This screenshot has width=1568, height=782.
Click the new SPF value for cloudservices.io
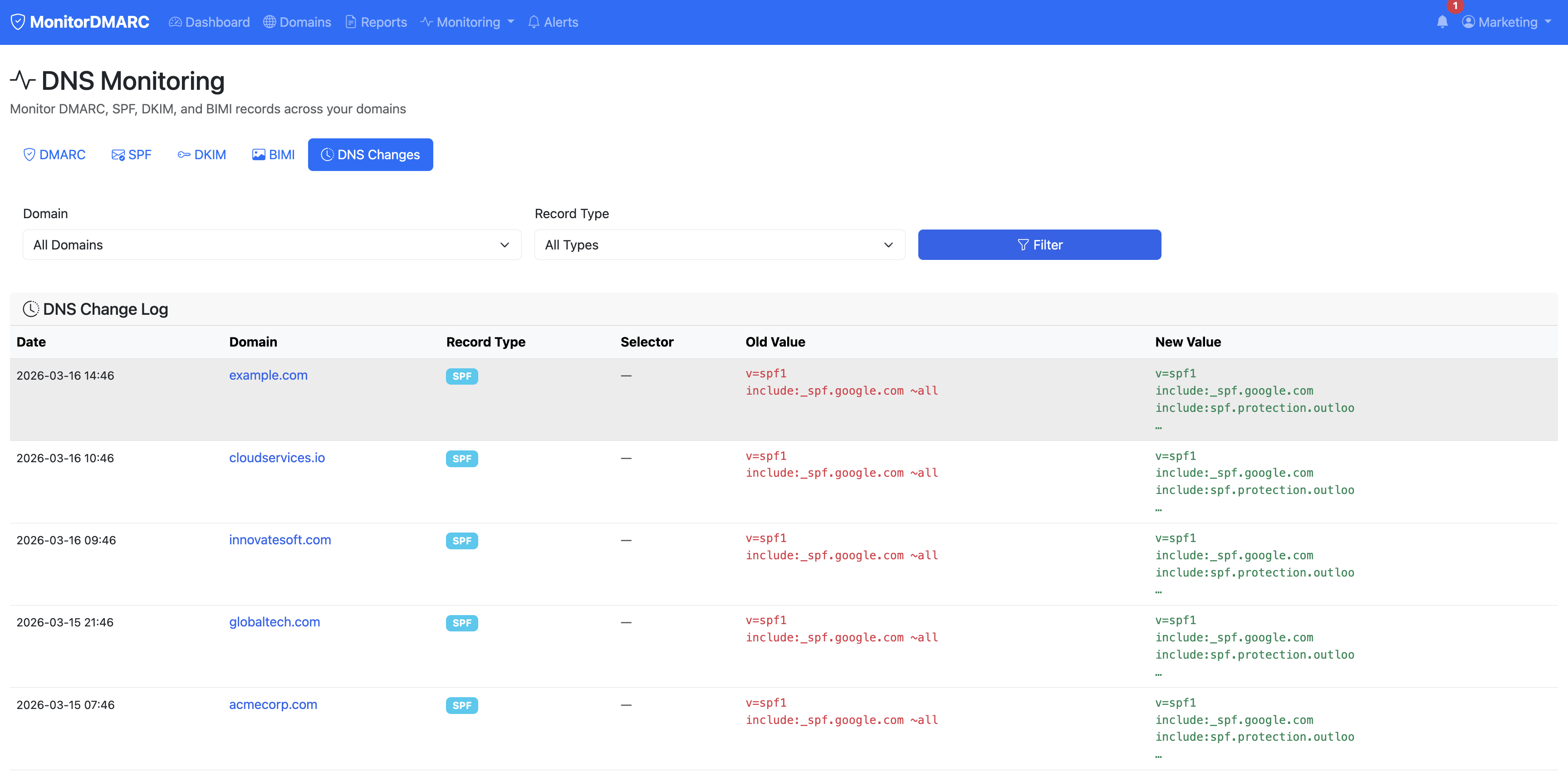pos(1255,481)
